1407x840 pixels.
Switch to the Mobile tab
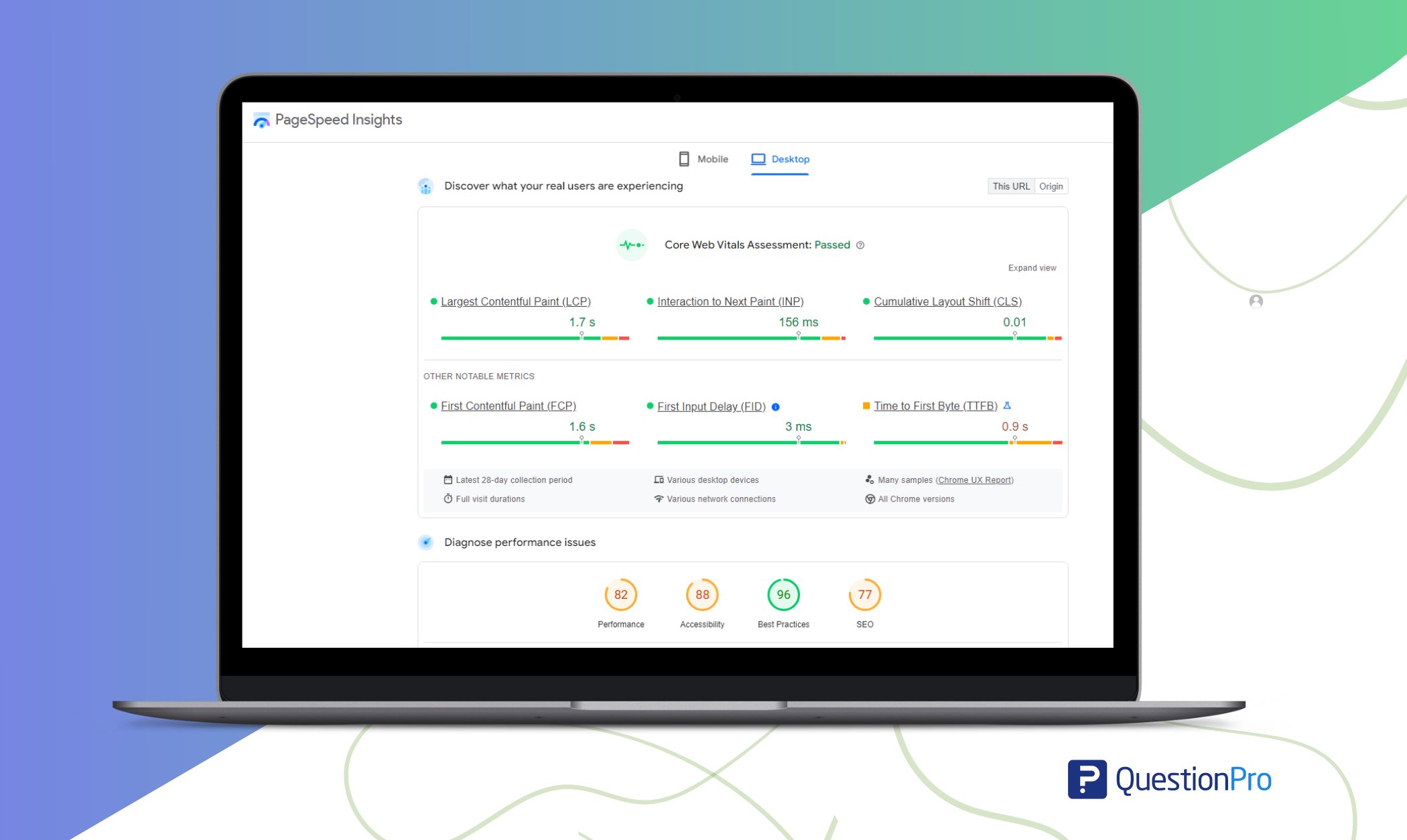[703, 159]
